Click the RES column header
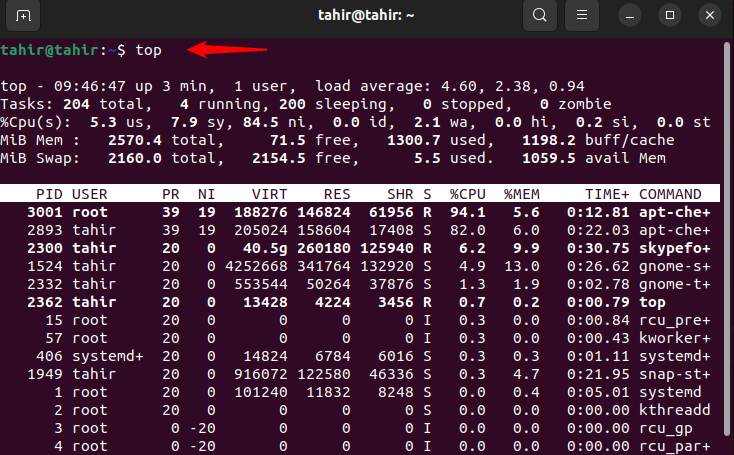The image size is (734, 455). (x=337, y=194)
